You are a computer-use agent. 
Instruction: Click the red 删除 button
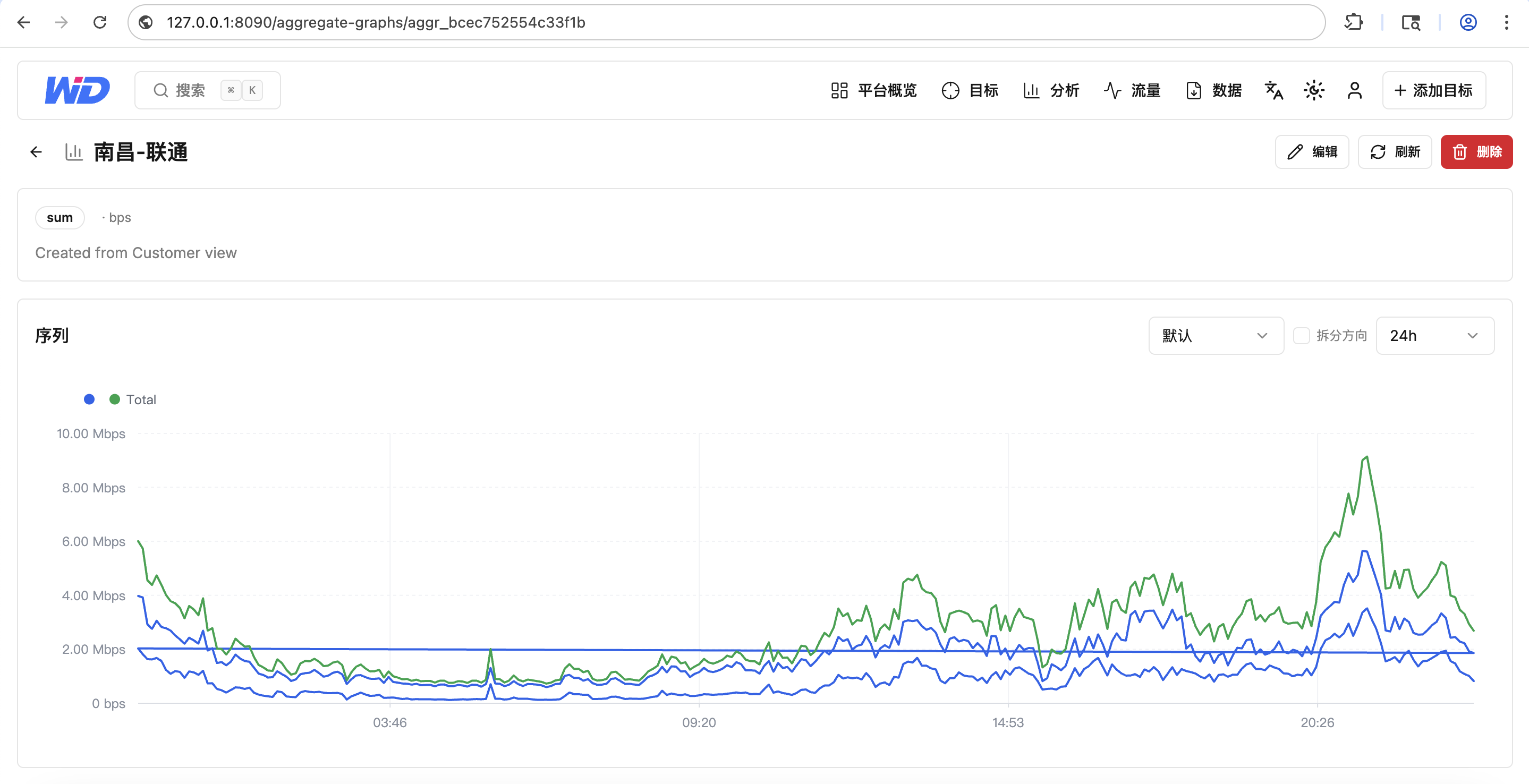click(x=1476, y=152)
